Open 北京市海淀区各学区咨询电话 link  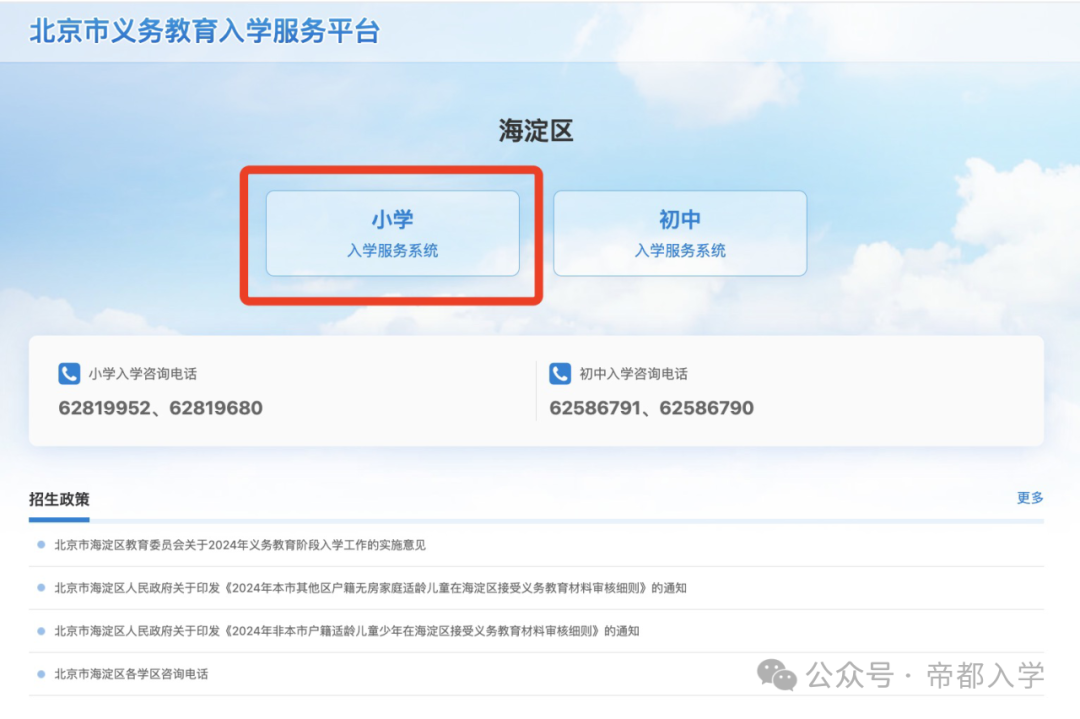click(131, 674)
